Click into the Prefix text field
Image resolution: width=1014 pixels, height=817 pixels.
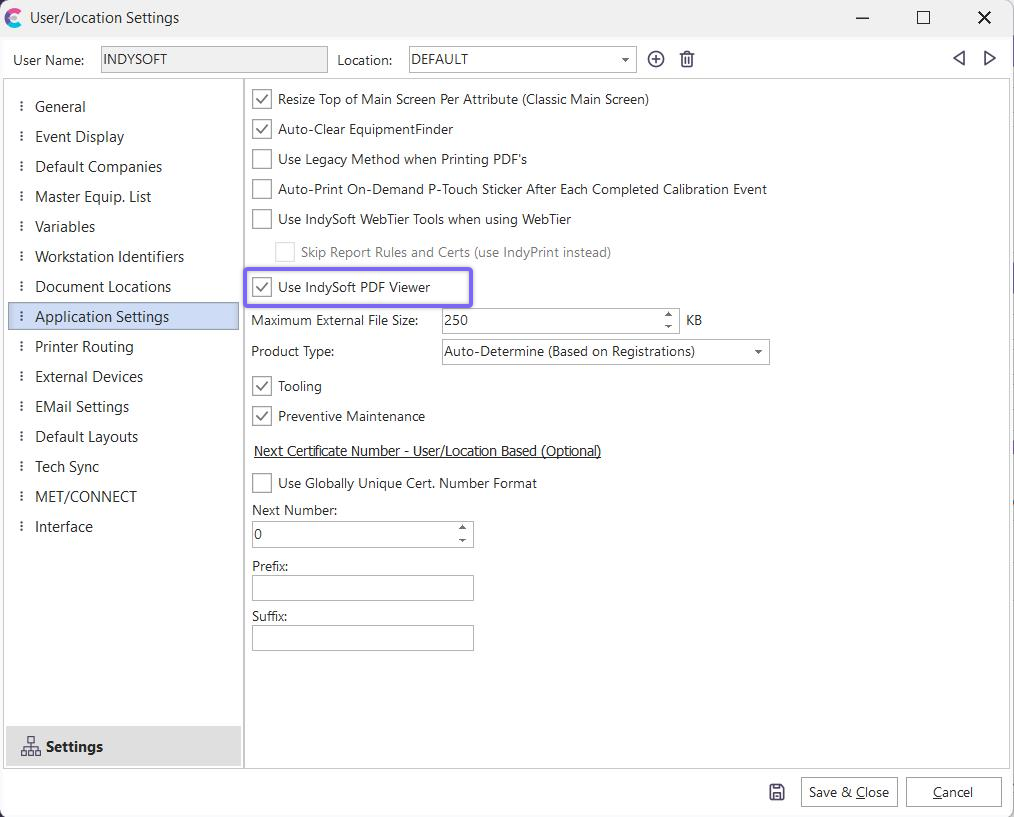[362, 588]
